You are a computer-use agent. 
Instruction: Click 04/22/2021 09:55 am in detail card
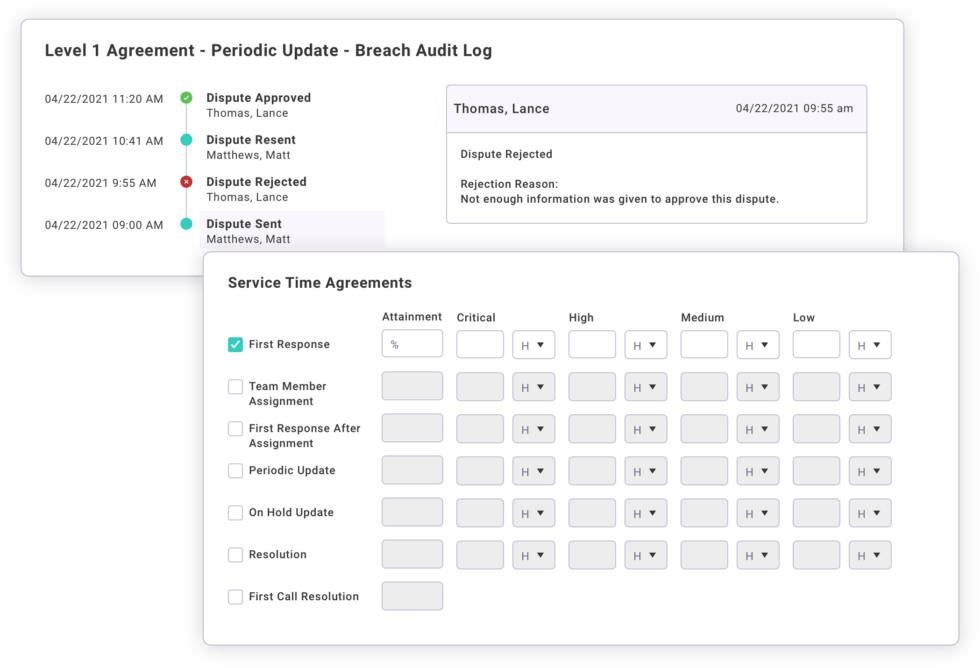pyautogui.click(x=794, y=108)
